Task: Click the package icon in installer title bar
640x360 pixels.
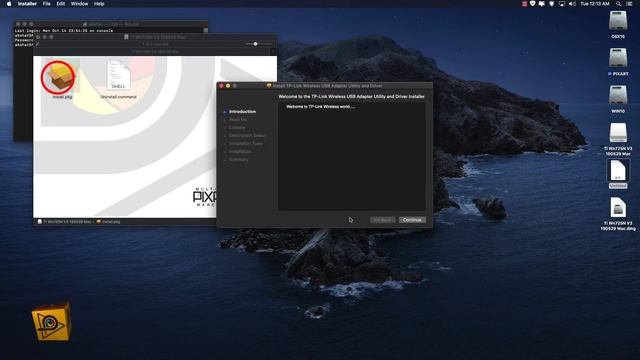Action: (269, 86)
